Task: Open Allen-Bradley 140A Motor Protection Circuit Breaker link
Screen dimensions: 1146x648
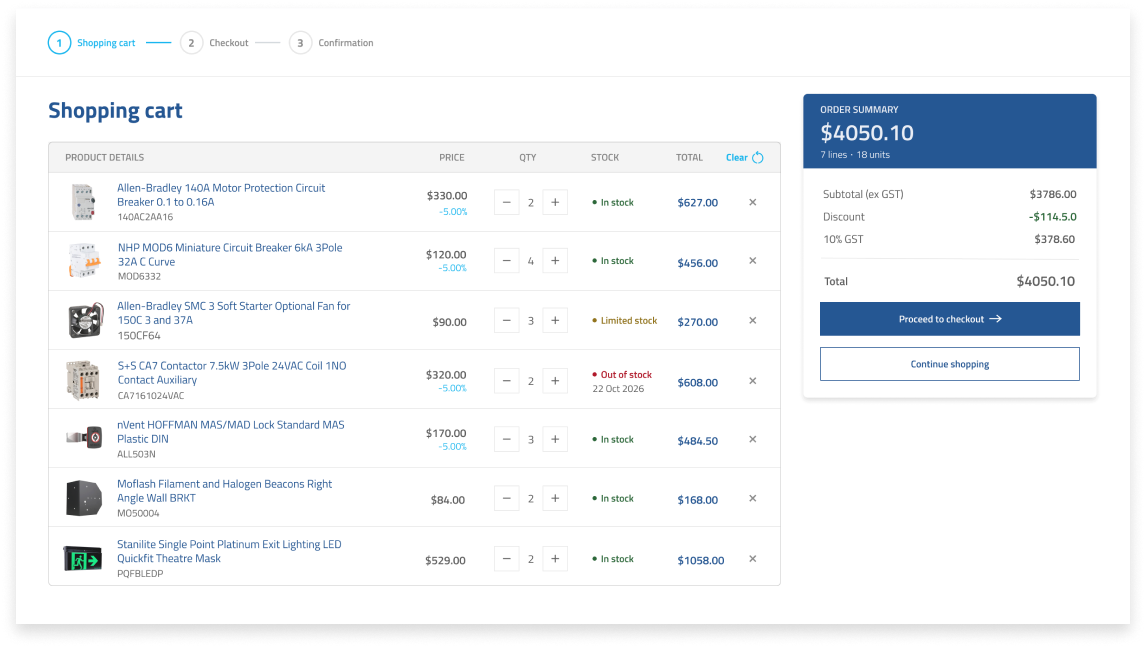Action: [x=221, y=195]
